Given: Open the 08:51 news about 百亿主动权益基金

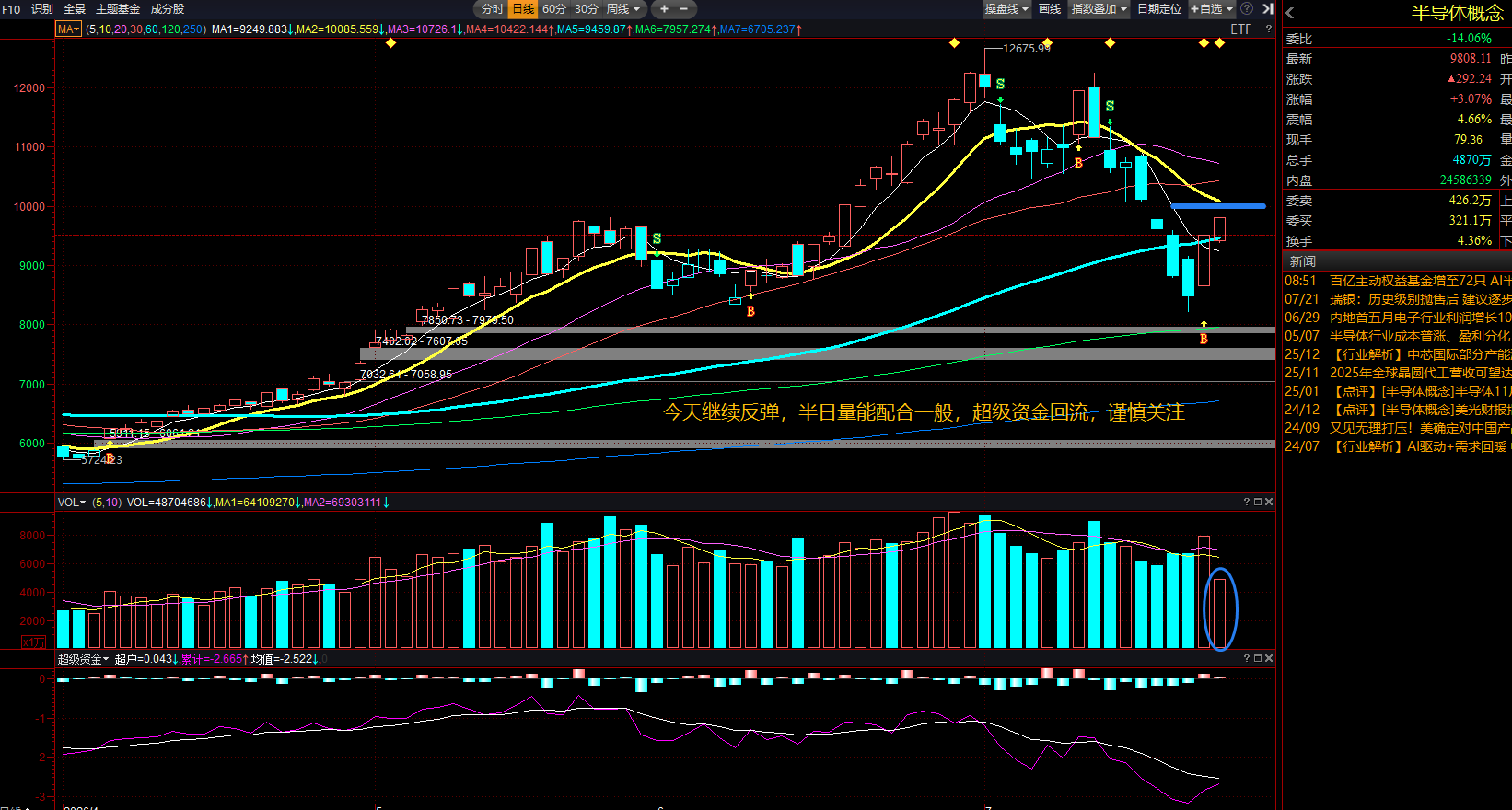Looking at the screenshot, I should [1398, 281].
